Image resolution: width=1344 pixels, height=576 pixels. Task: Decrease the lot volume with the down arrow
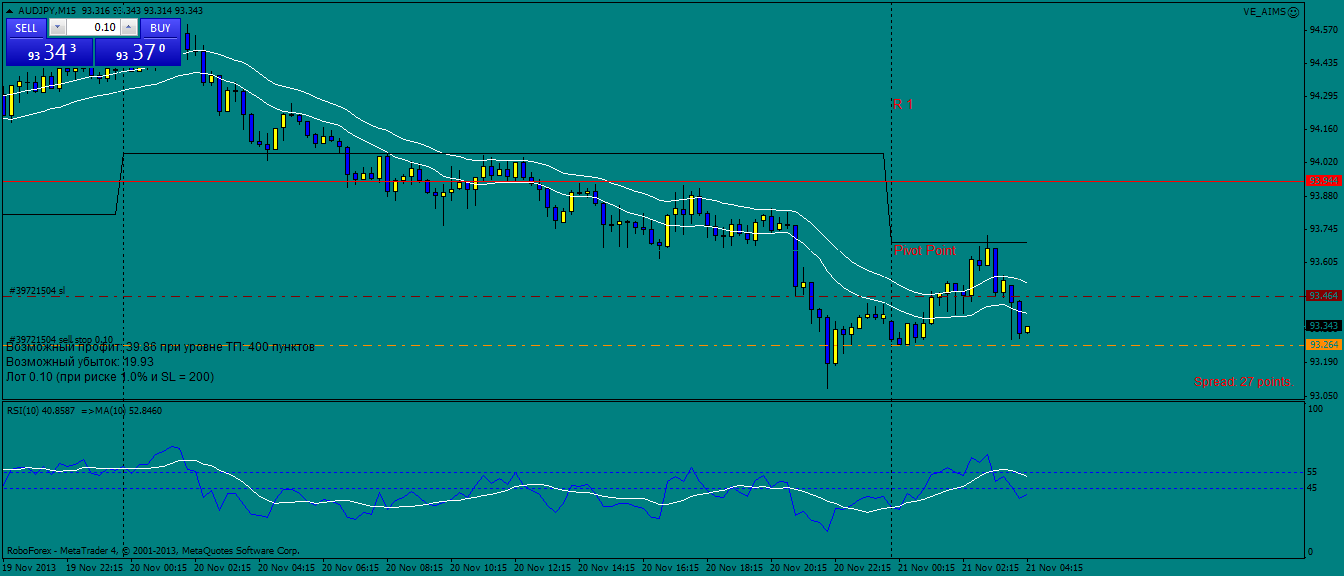pos(57,28)
